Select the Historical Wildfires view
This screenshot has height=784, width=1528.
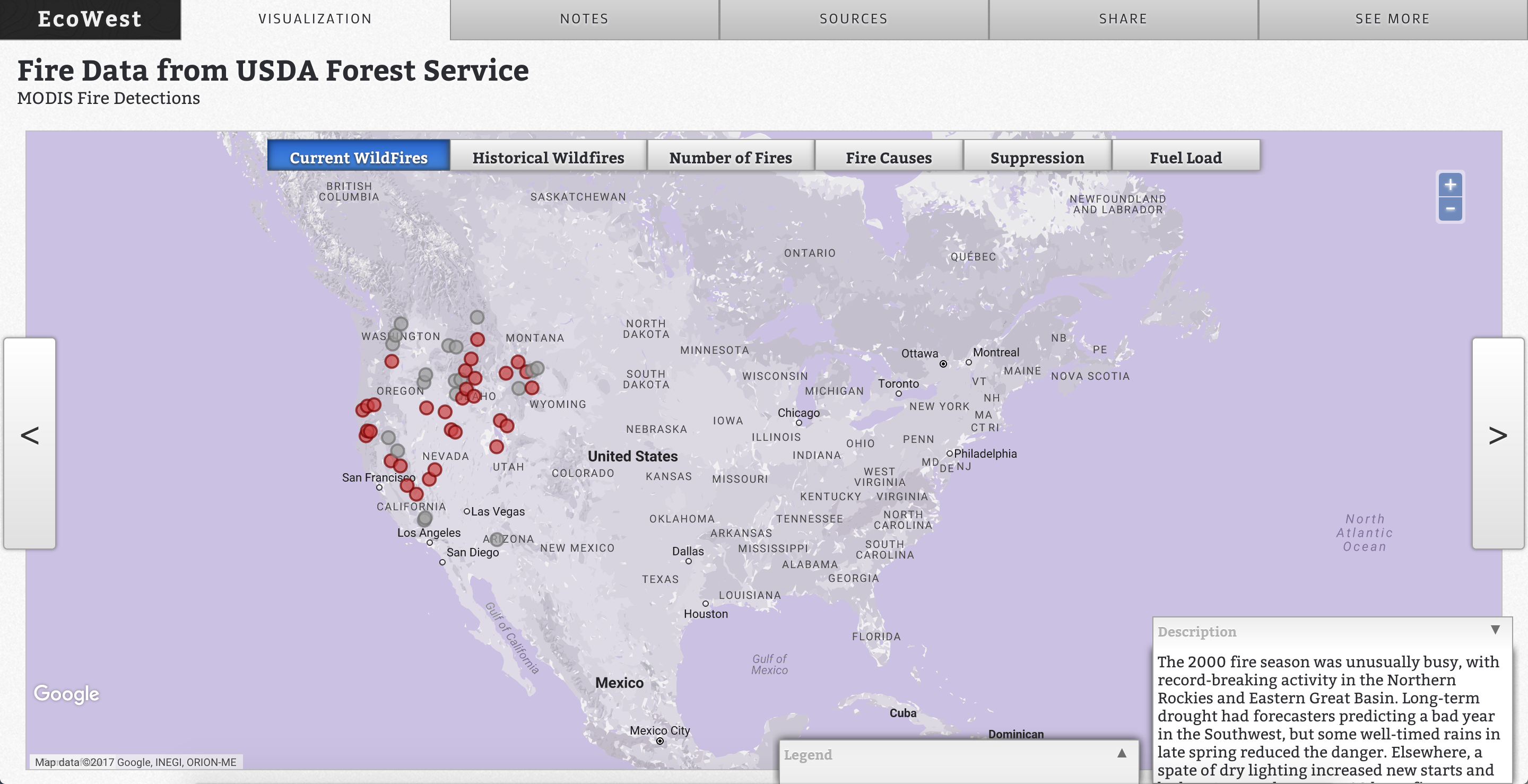(x=548, y=158)
